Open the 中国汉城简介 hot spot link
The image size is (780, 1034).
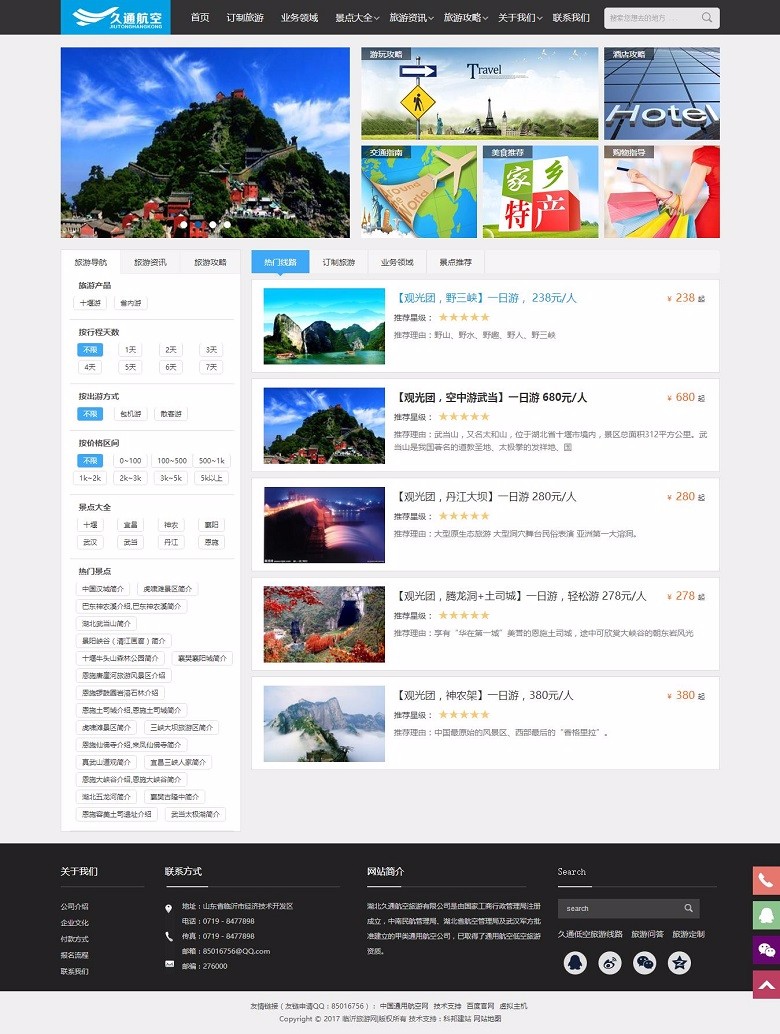[103, 588]
